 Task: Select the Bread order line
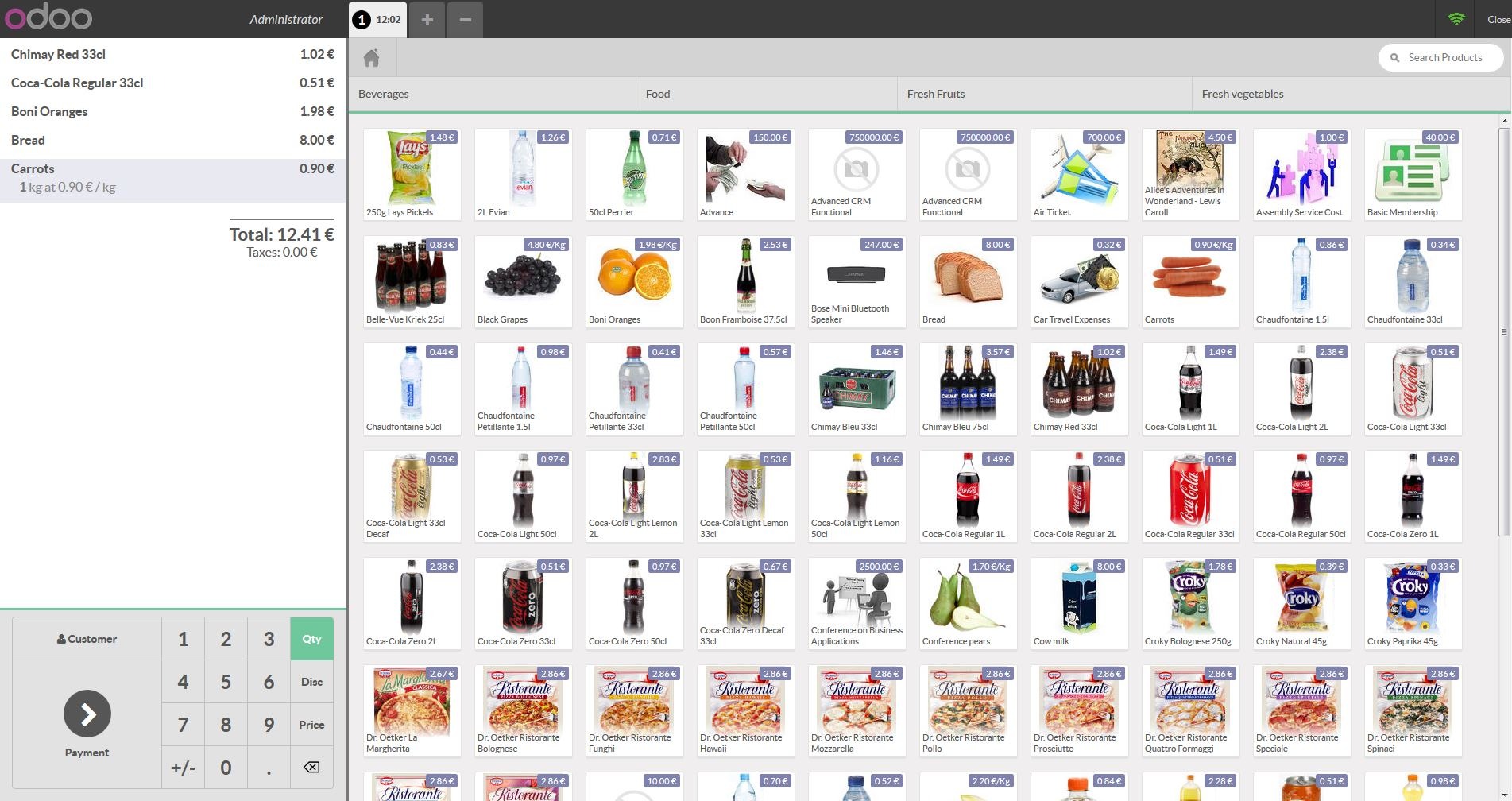172,140
